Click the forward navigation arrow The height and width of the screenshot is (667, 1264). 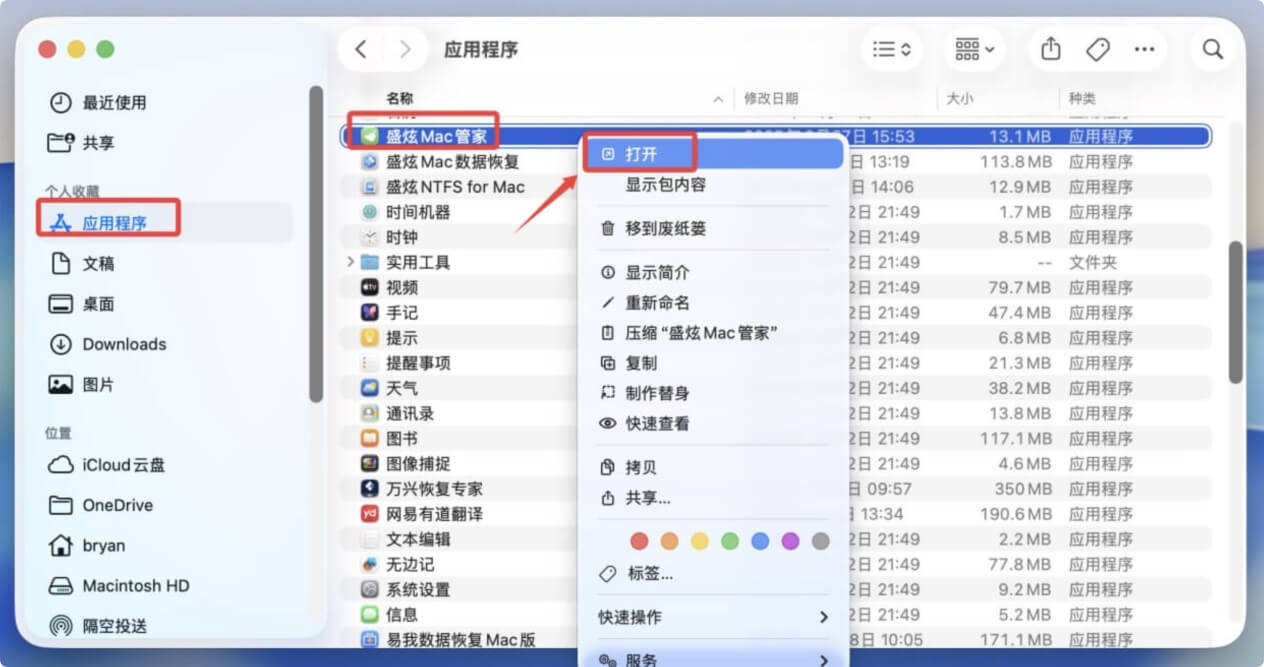[x=406, y=48]
